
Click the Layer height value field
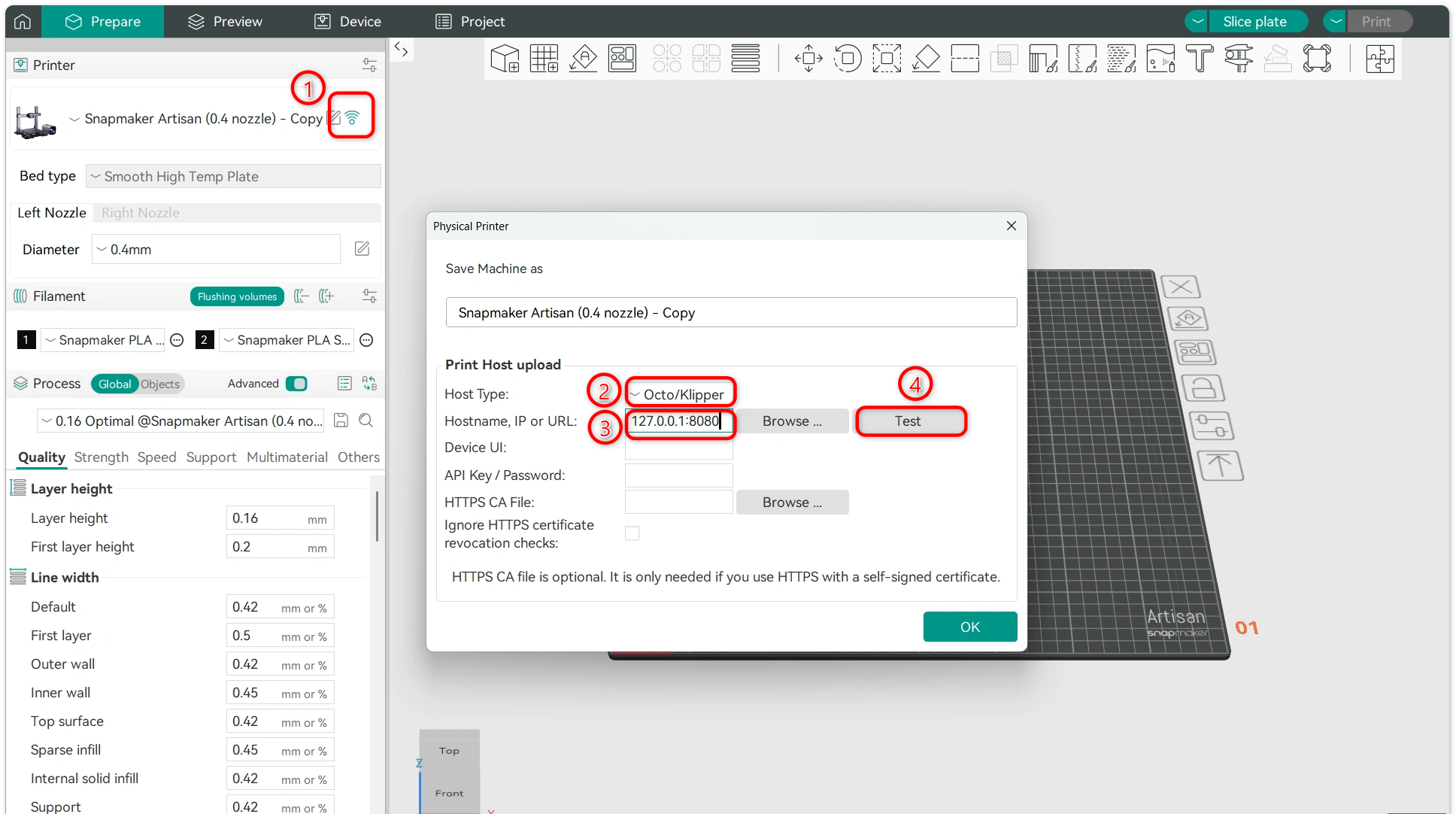click(280, 518)
